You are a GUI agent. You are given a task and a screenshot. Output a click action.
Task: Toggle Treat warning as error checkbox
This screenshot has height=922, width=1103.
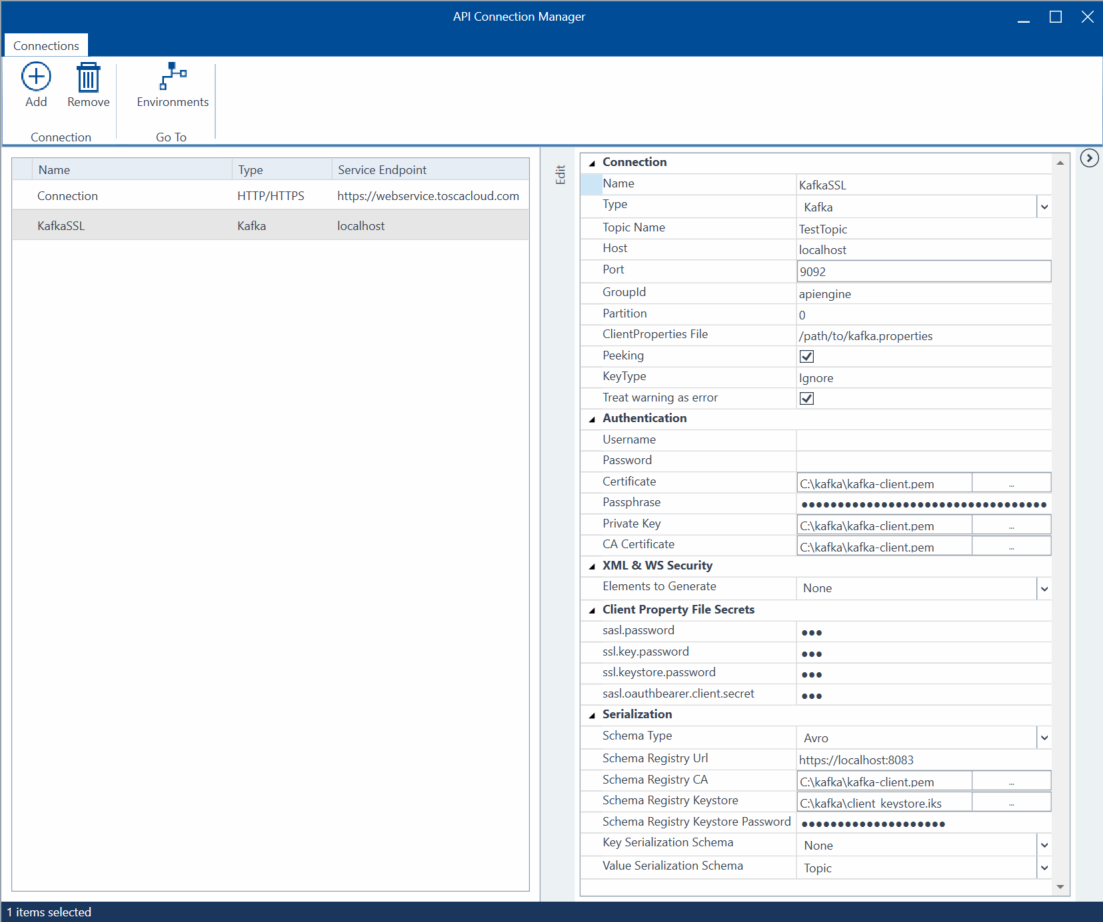pos(807,398)
